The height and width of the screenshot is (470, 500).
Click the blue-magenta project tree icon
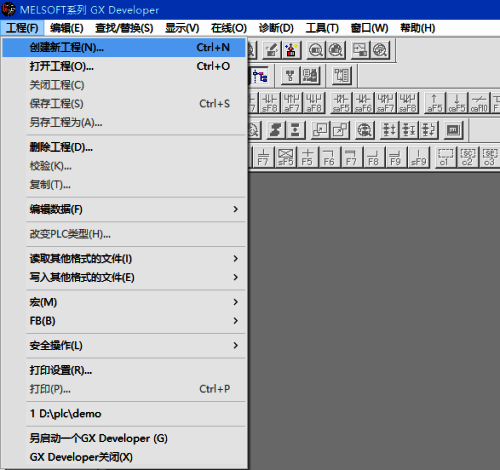[x=260, y=76]
